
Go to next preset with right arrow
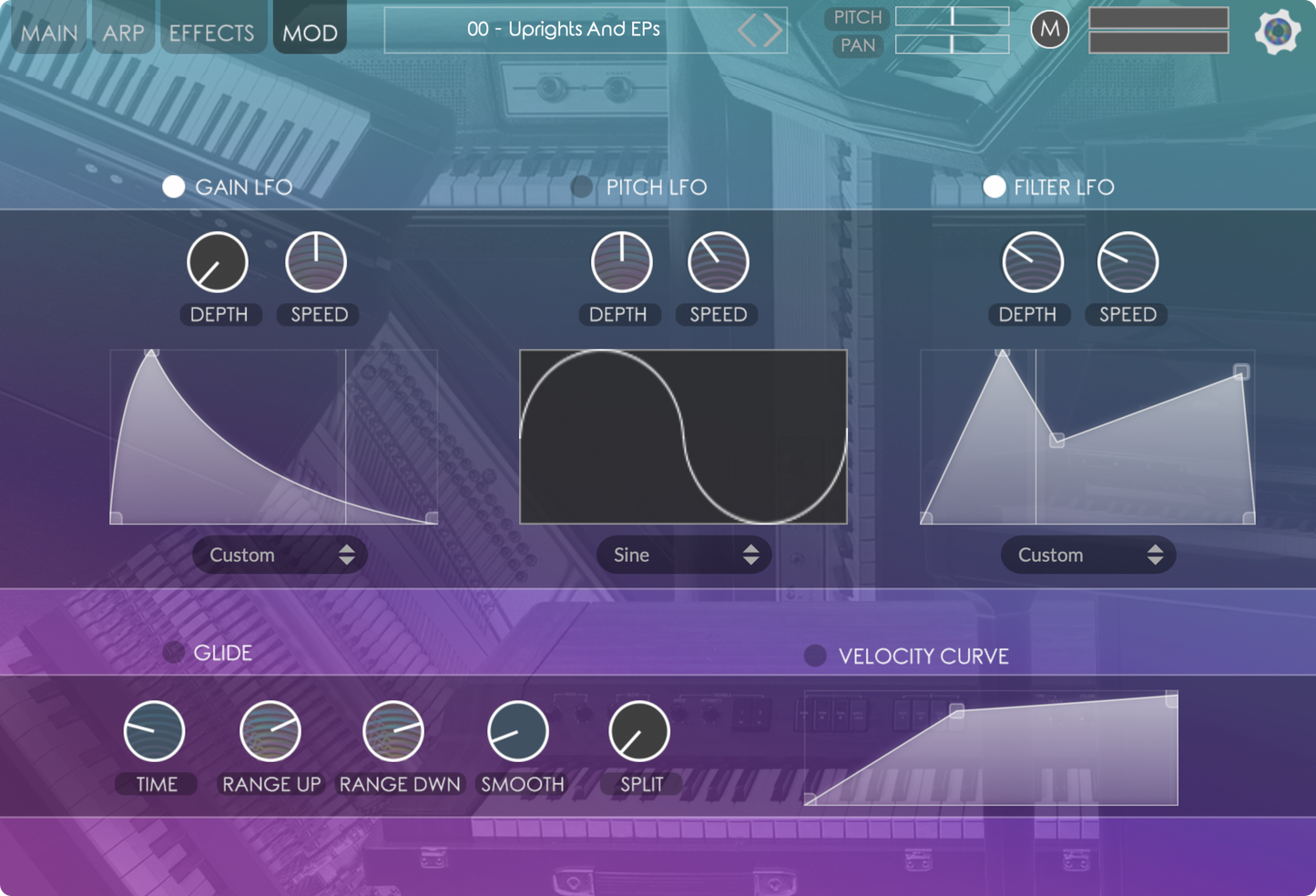tap(774, 31)
